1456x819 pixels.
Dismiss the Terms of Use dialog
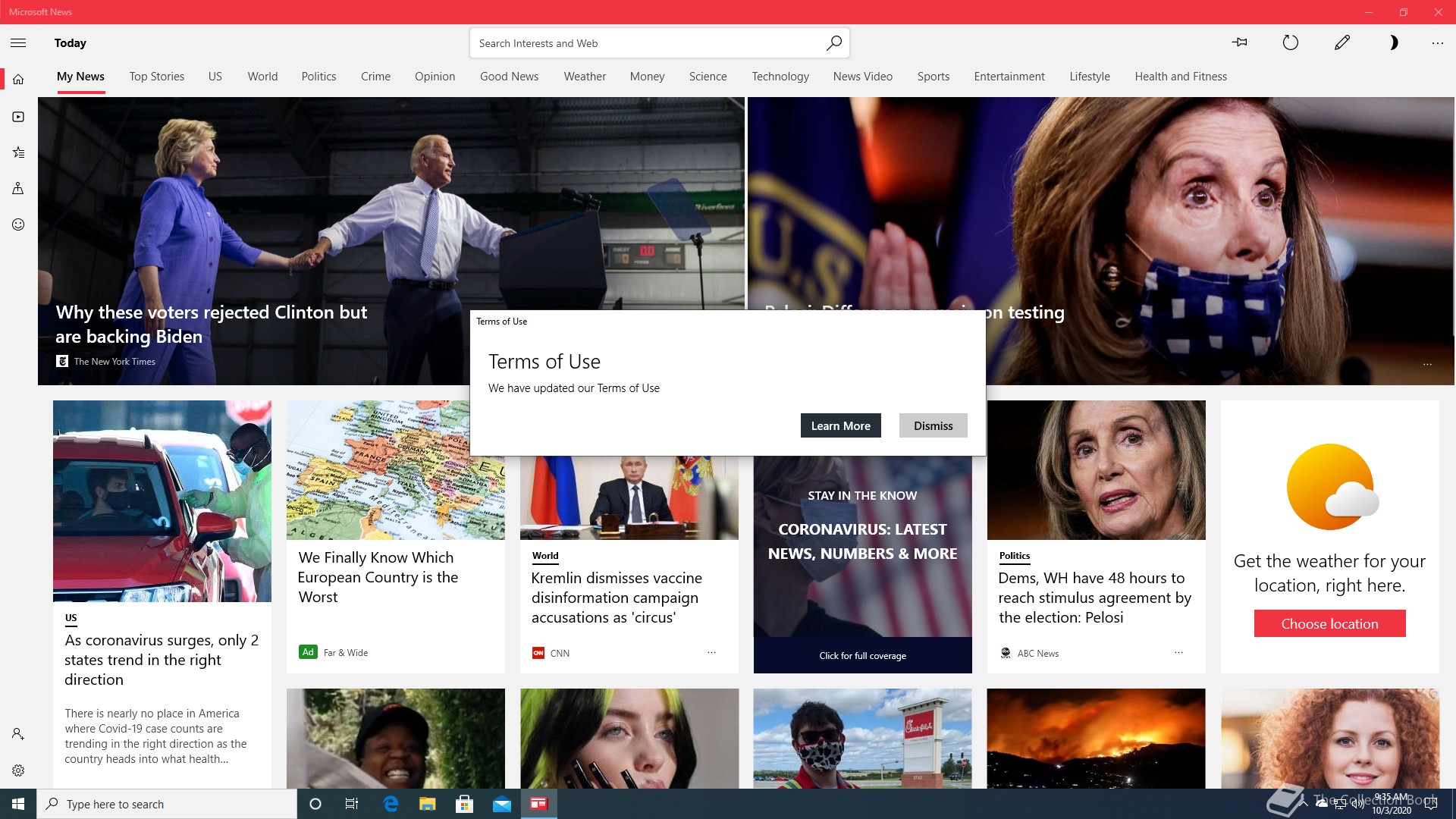[x=933, y=425]
